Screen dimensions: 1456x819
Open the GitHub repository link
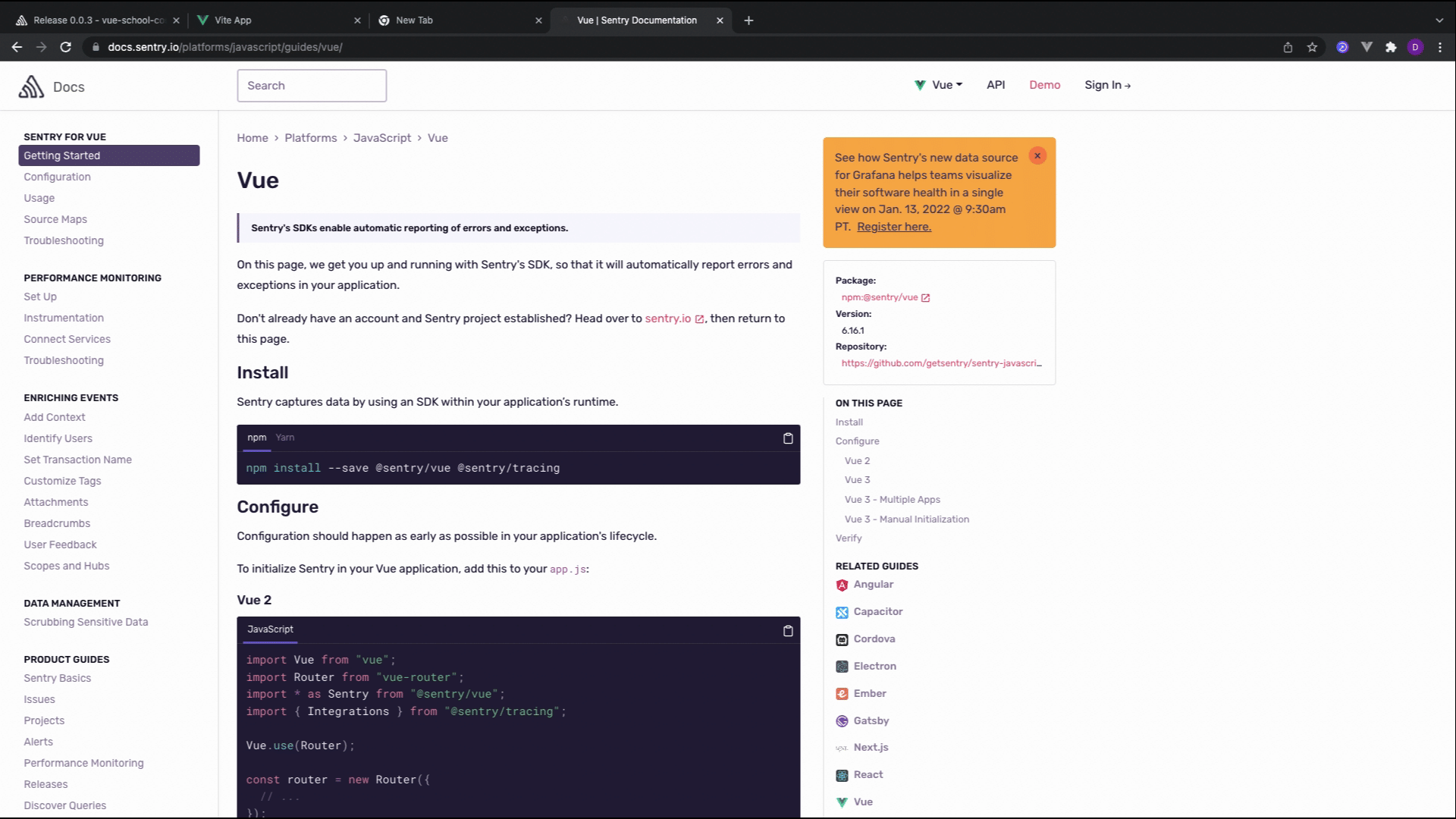[941, 363]
